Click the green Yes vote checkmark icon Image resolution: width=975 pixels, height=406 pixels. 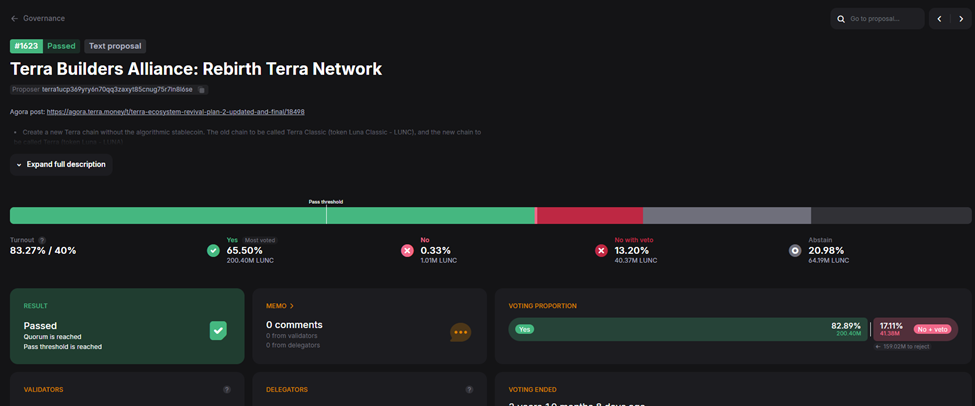tap(213, 250)
